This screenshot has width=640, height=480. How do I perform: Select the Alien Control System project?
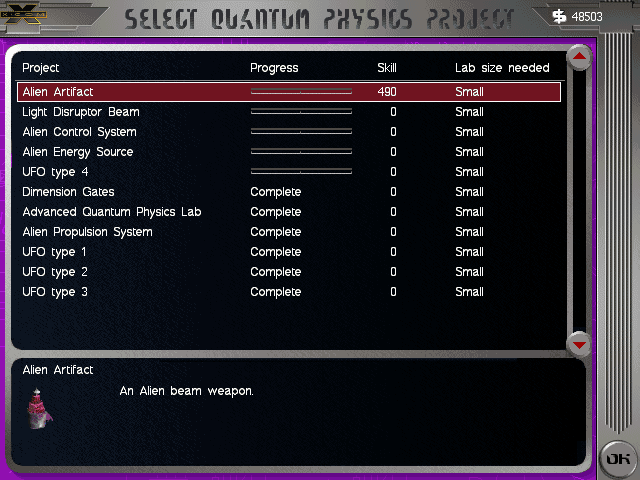[x=289, y=132]
